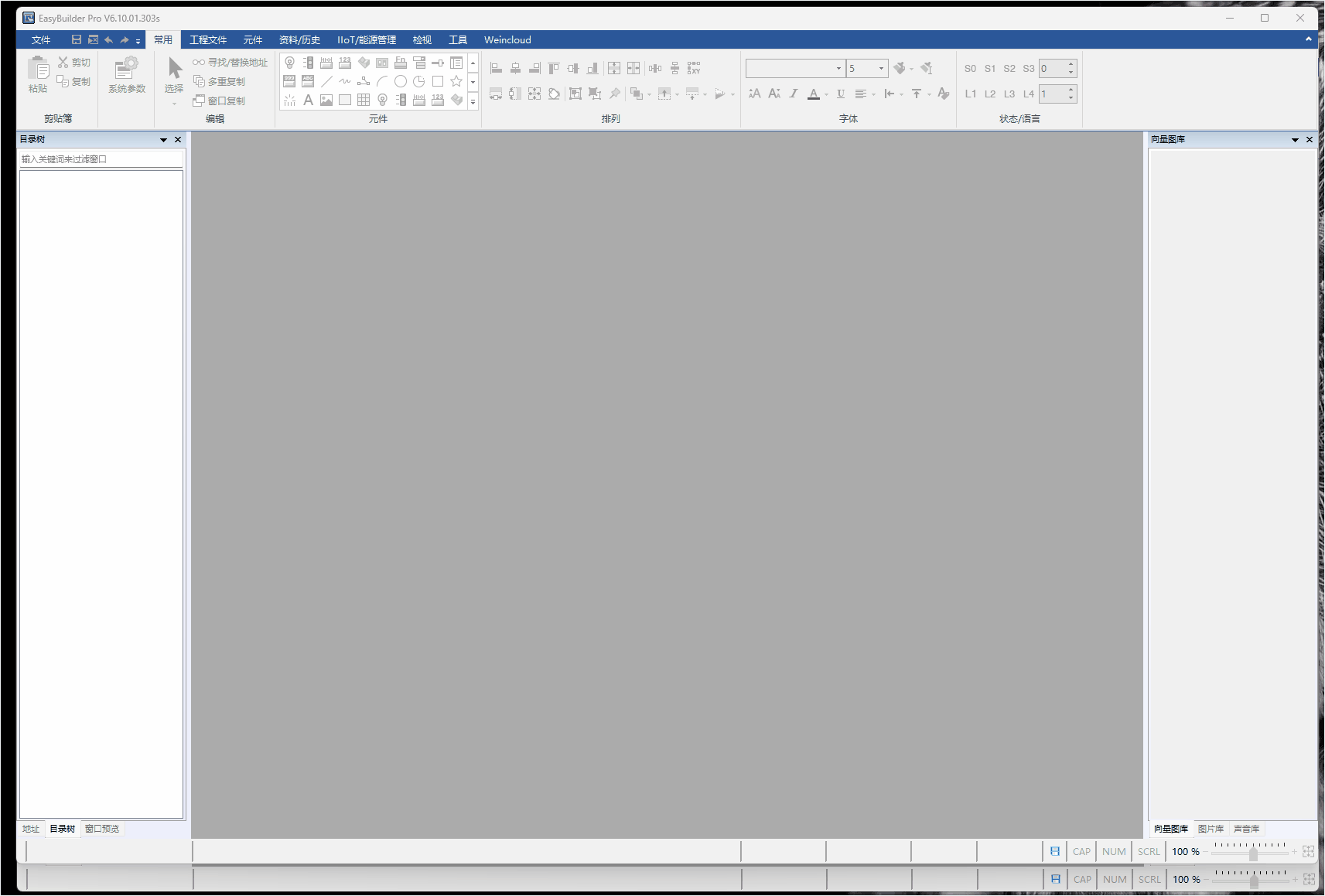Pick the star shape element icon
Image resolution: width=1325 pixels, height=896 pixels.
click(x=456, y=81)
